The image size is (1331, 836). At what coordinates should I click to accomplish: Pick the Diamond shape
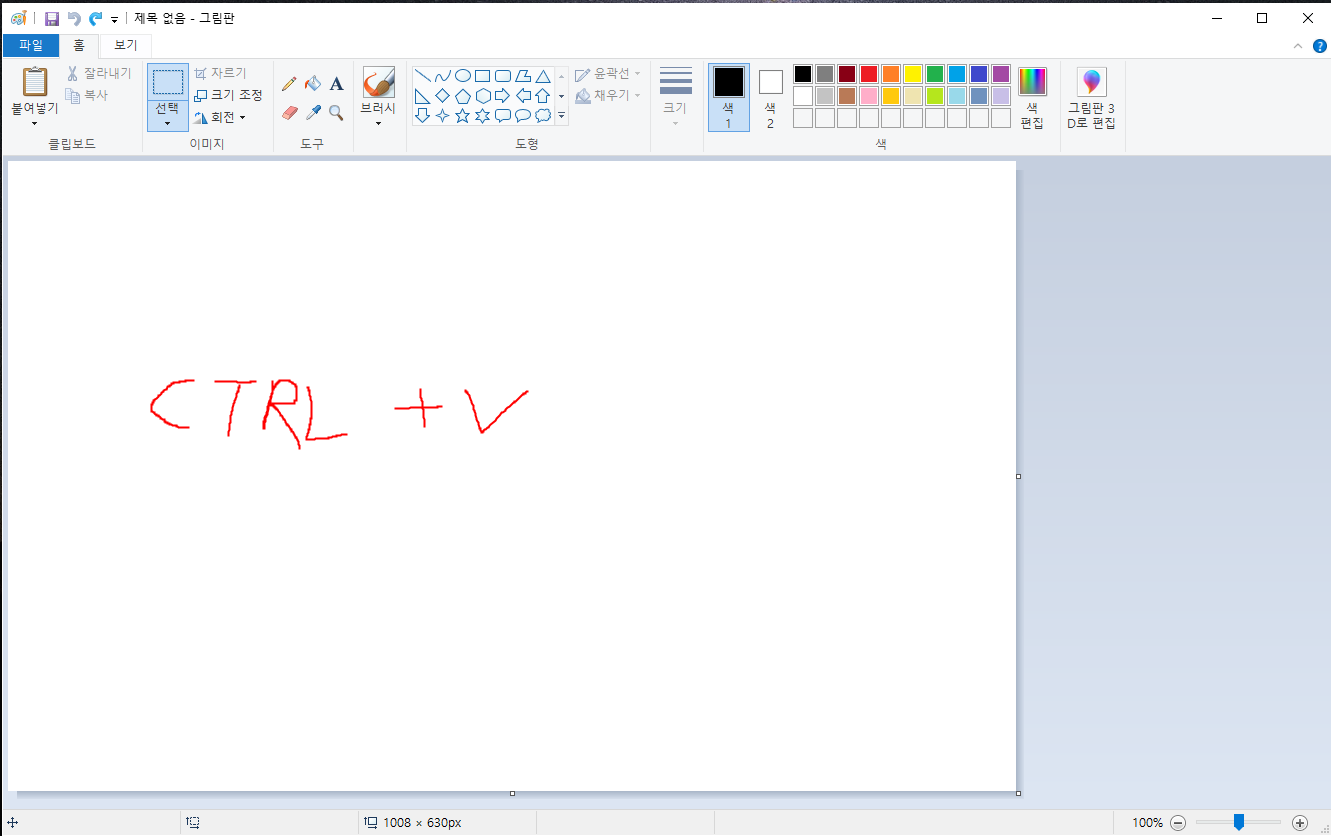point(443,96)
